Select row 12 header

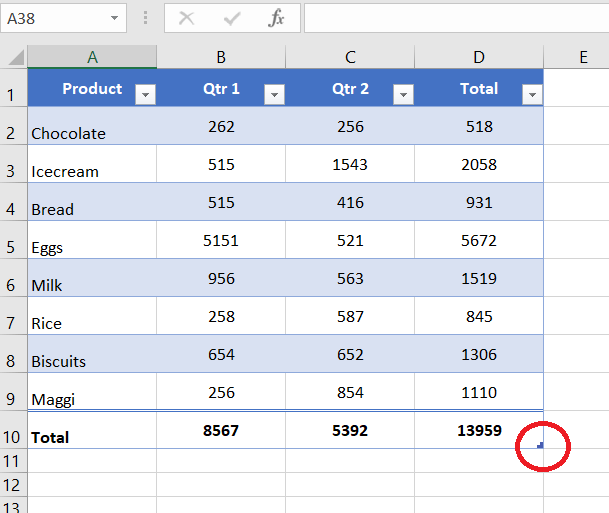[14, 485]
